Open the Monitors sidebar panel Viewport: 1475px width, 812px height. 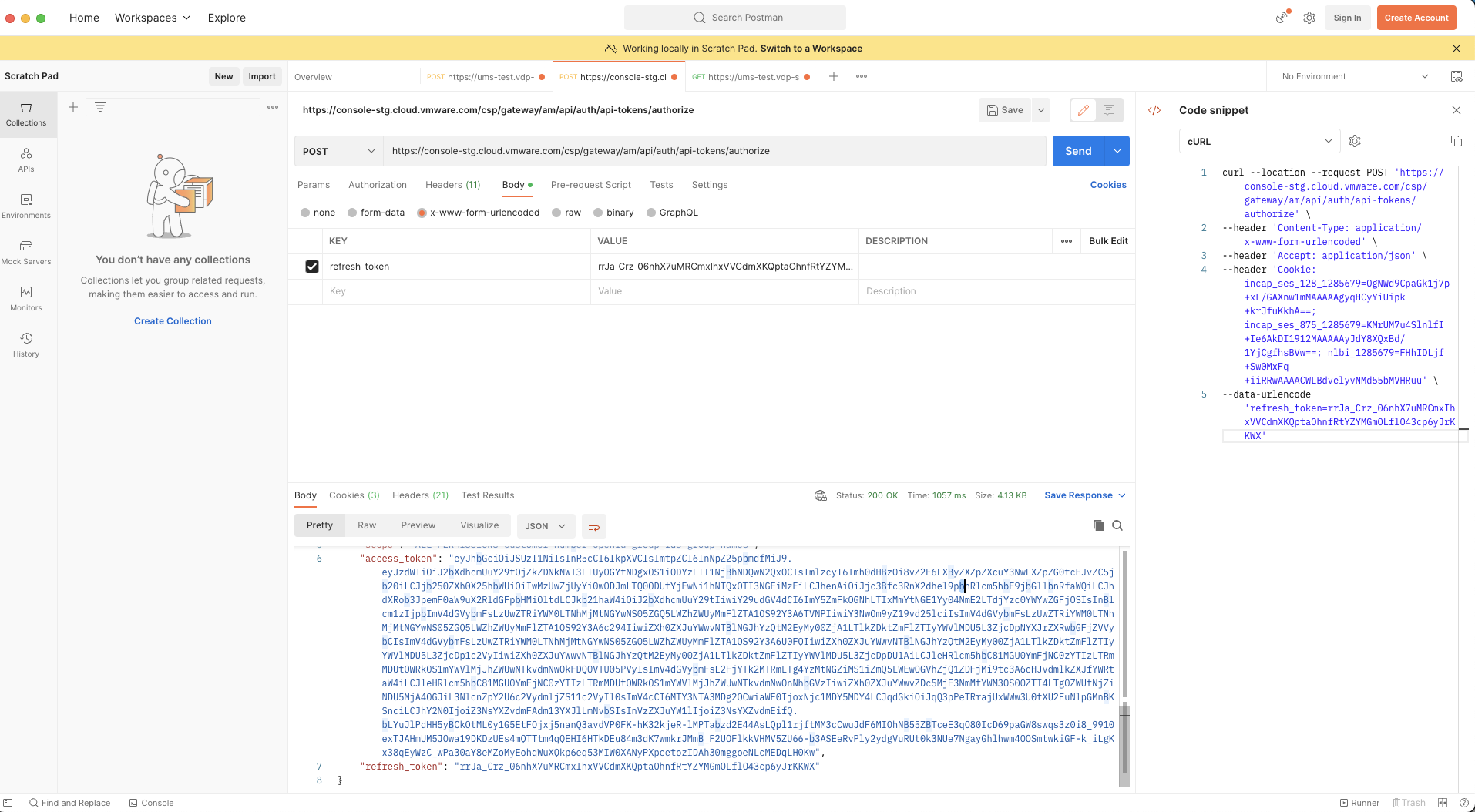[x=26, y=299]
